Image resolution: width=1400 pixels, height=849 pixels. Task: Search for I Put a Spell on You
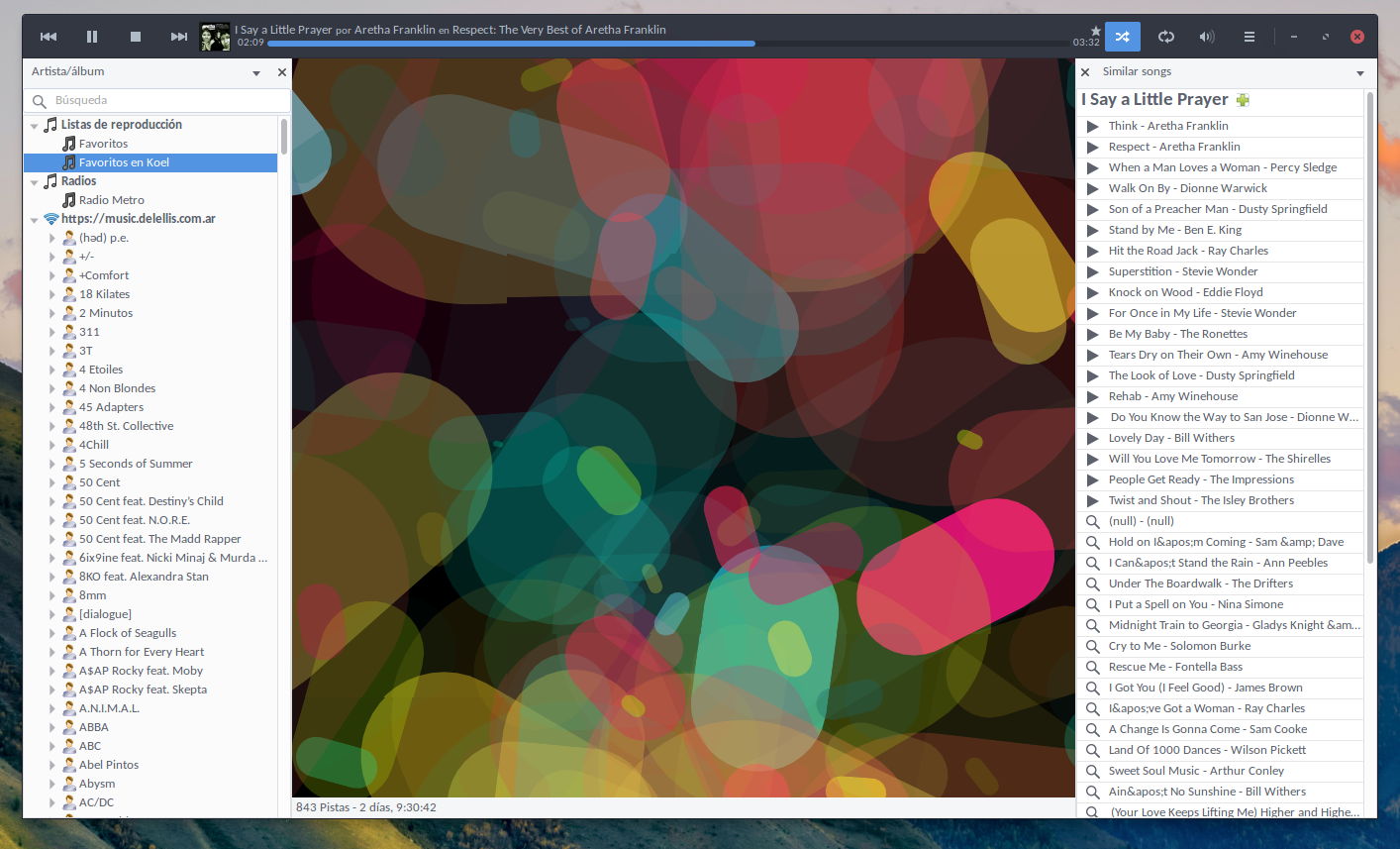(1093, 604)
